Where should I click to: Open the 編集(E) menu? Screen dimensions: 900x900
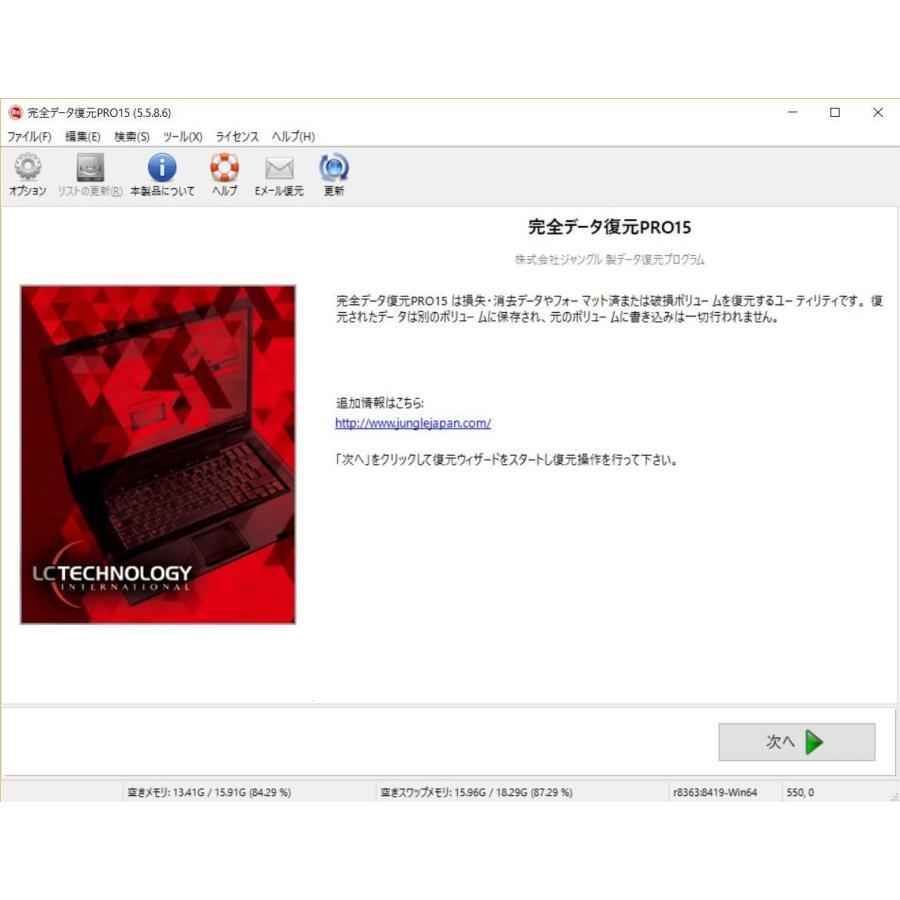click(83, 137)
